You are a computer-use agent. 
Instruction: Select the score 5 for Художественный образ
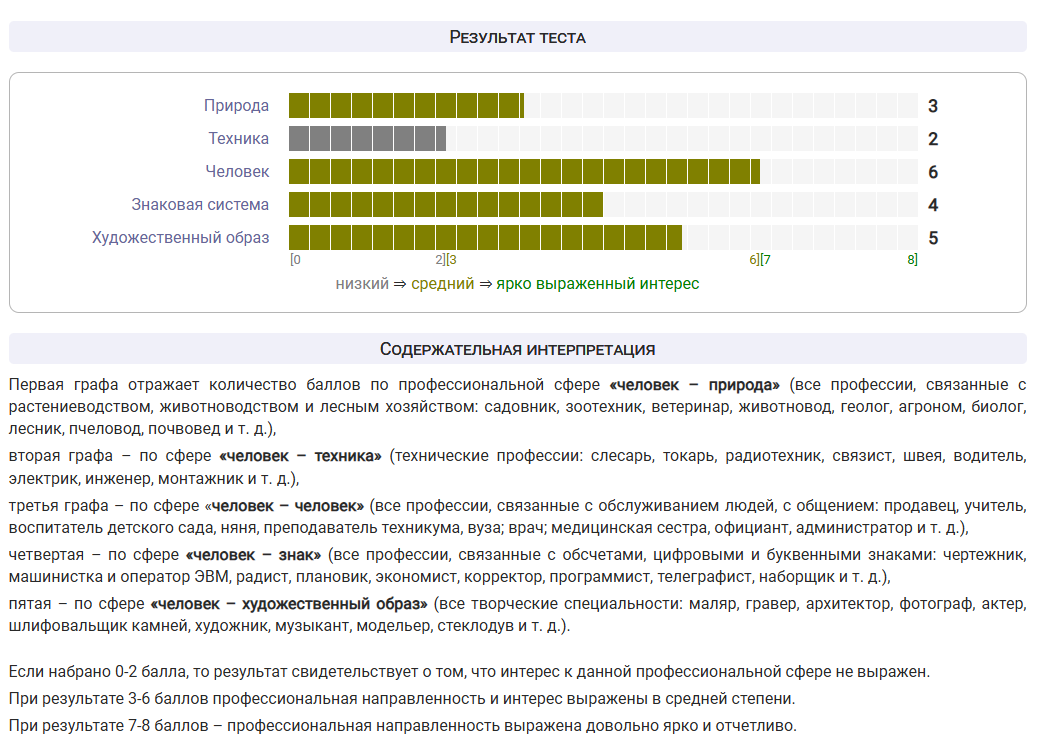pyautogui.click(x=933, y=238)
